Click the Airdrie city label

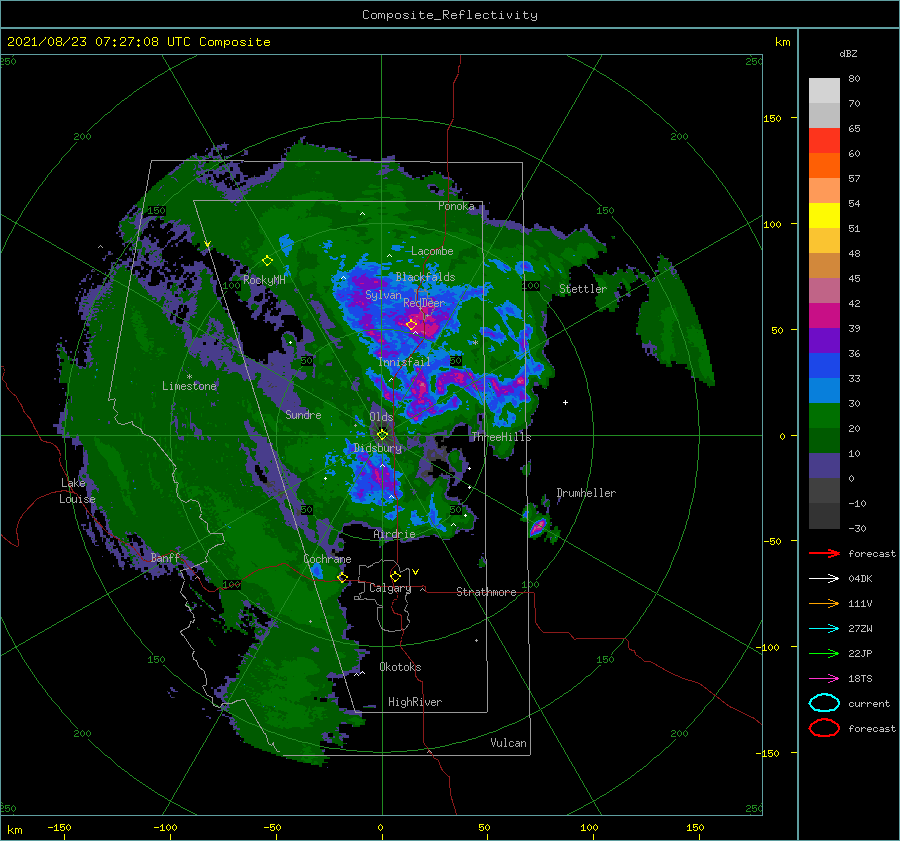coord(394,534)
